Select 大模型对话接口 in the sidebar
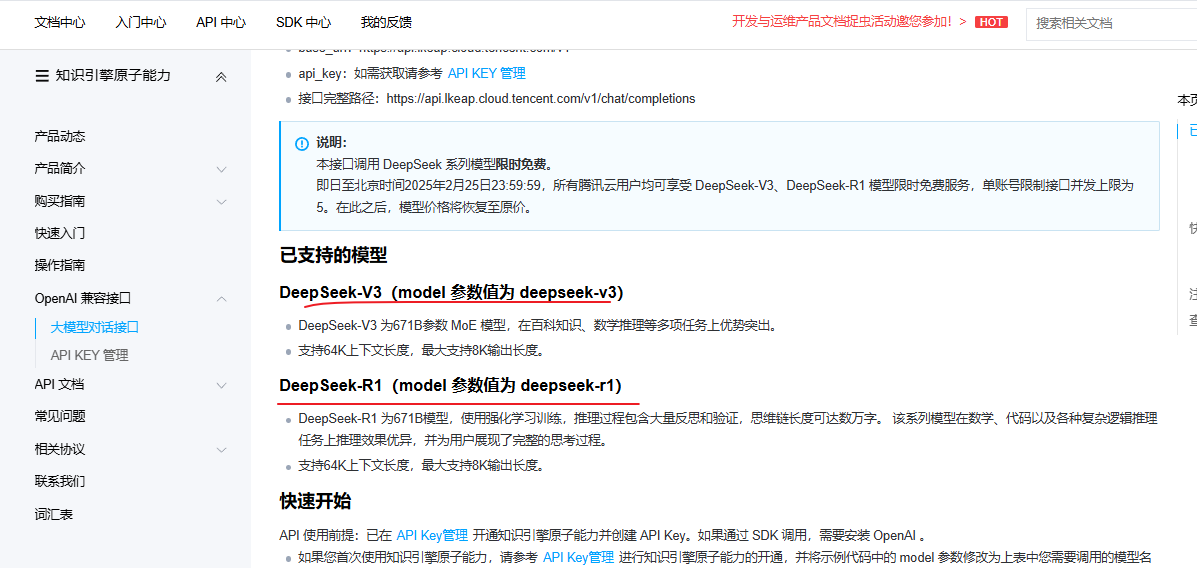 [95, 328]
